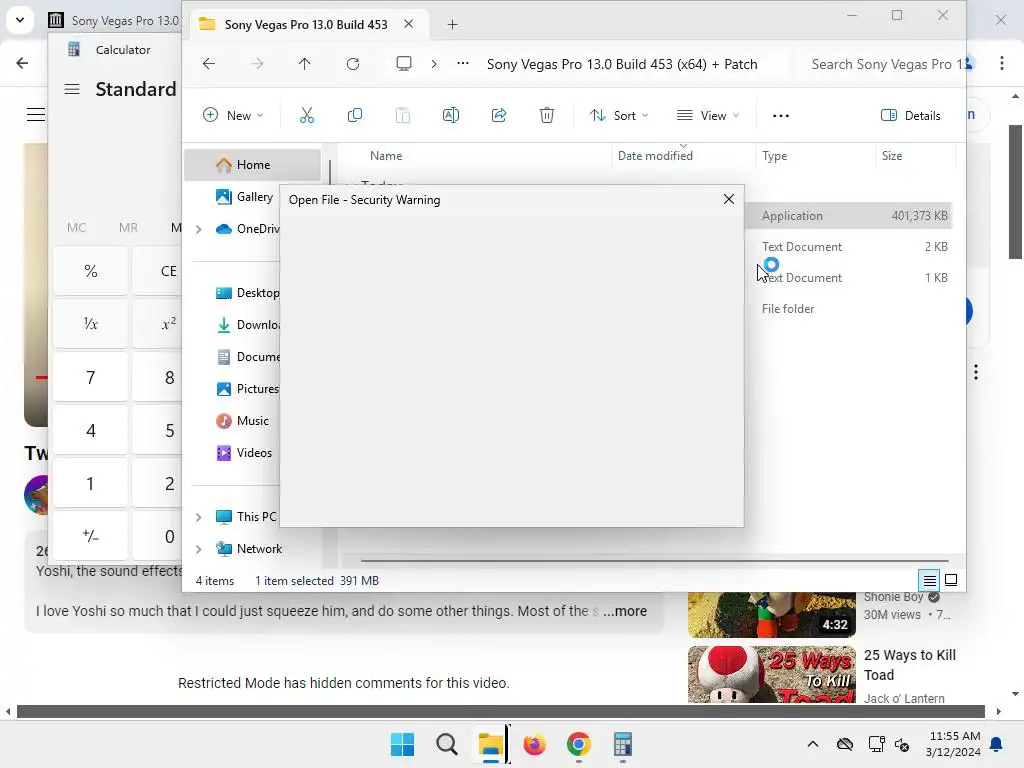Screen dimensions: 1024x768
Task: Open the Sort dropdown menu
Action: (x=618, y=116)
